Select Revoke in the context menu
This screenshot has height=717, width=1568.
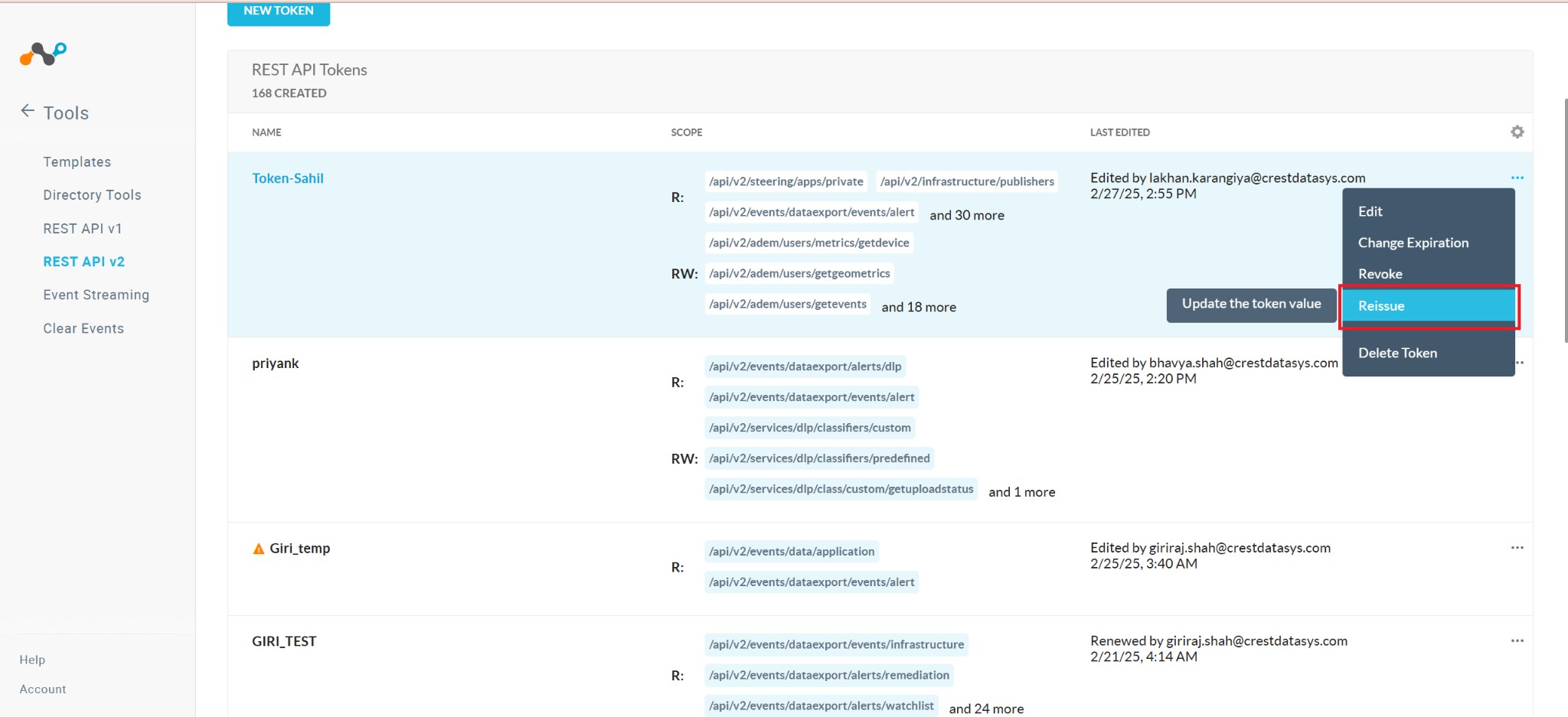coord(1429,274)
